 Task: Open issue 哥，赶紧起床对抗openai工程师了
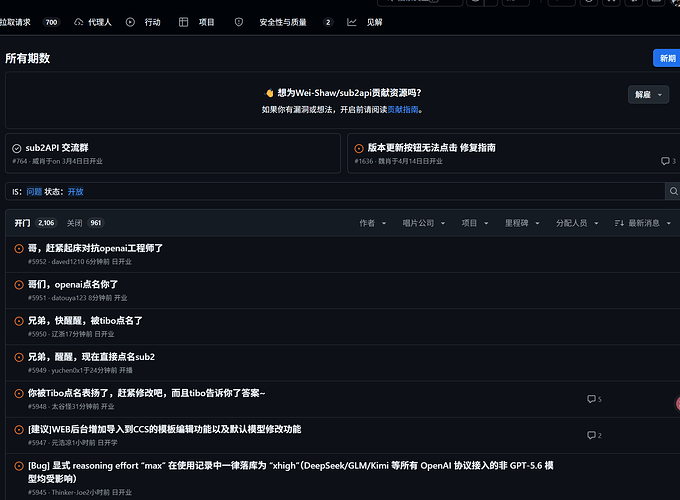[95, 248]
